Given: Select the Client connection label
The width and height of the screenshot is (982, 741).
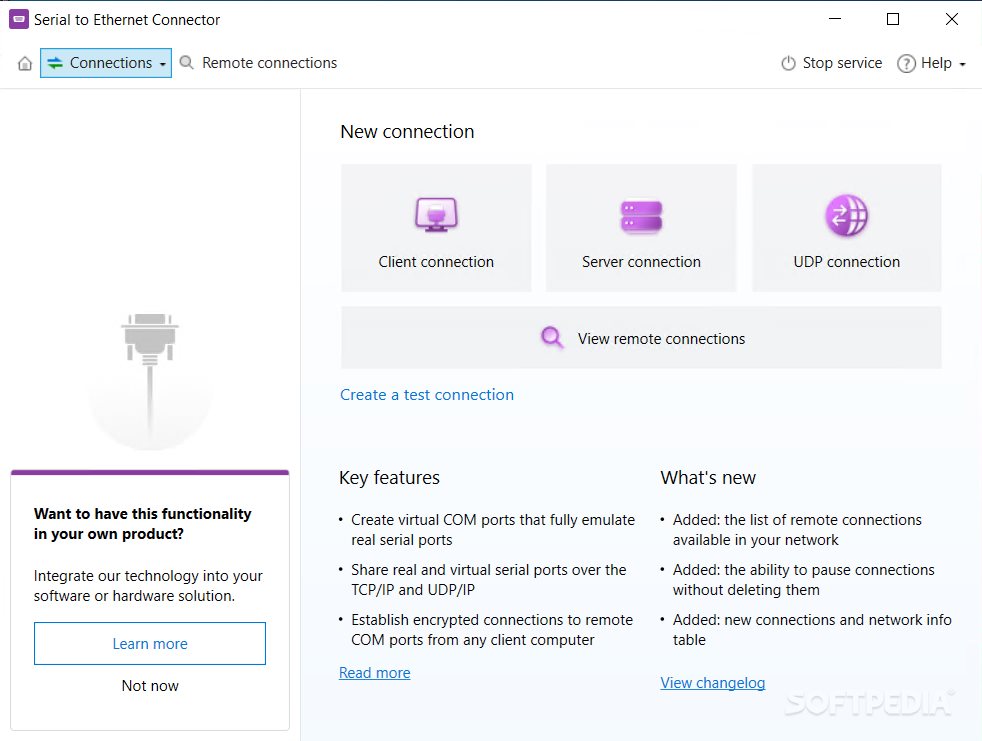Looking at the screenshot, I should 436,262.
